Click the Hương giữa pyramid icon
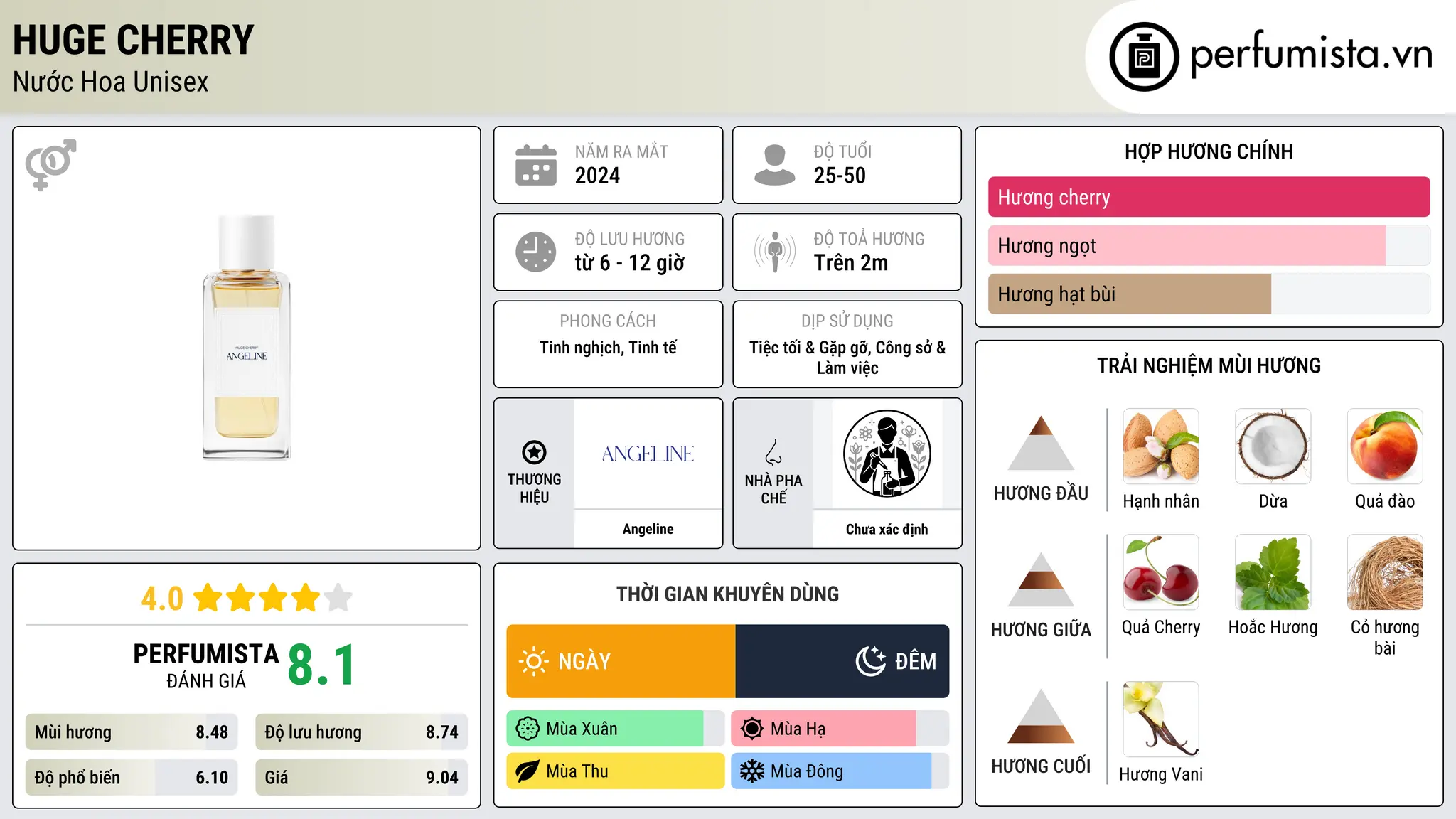 pos(1041,579)
